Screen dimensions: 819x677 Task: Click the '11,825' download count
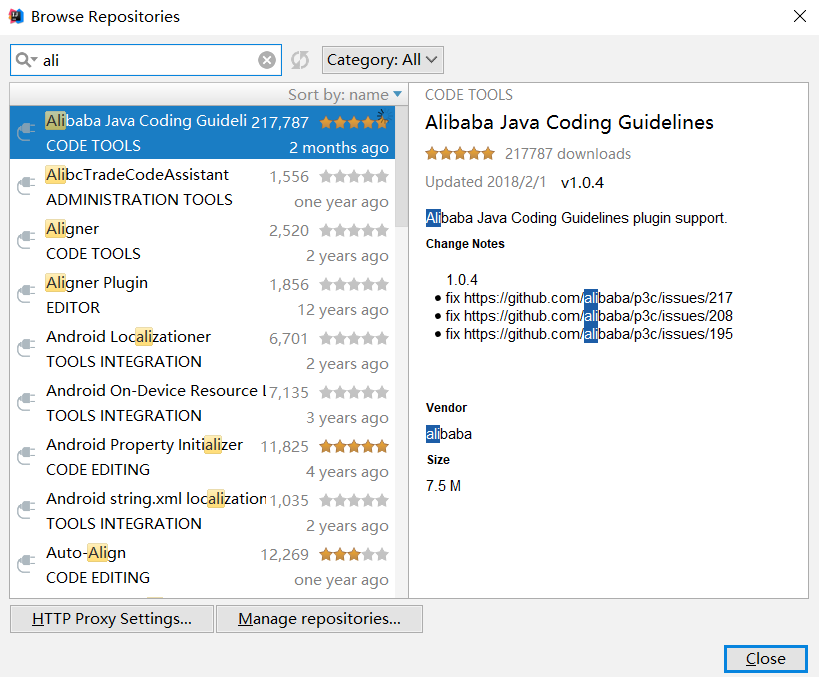(x=285, y=447)
